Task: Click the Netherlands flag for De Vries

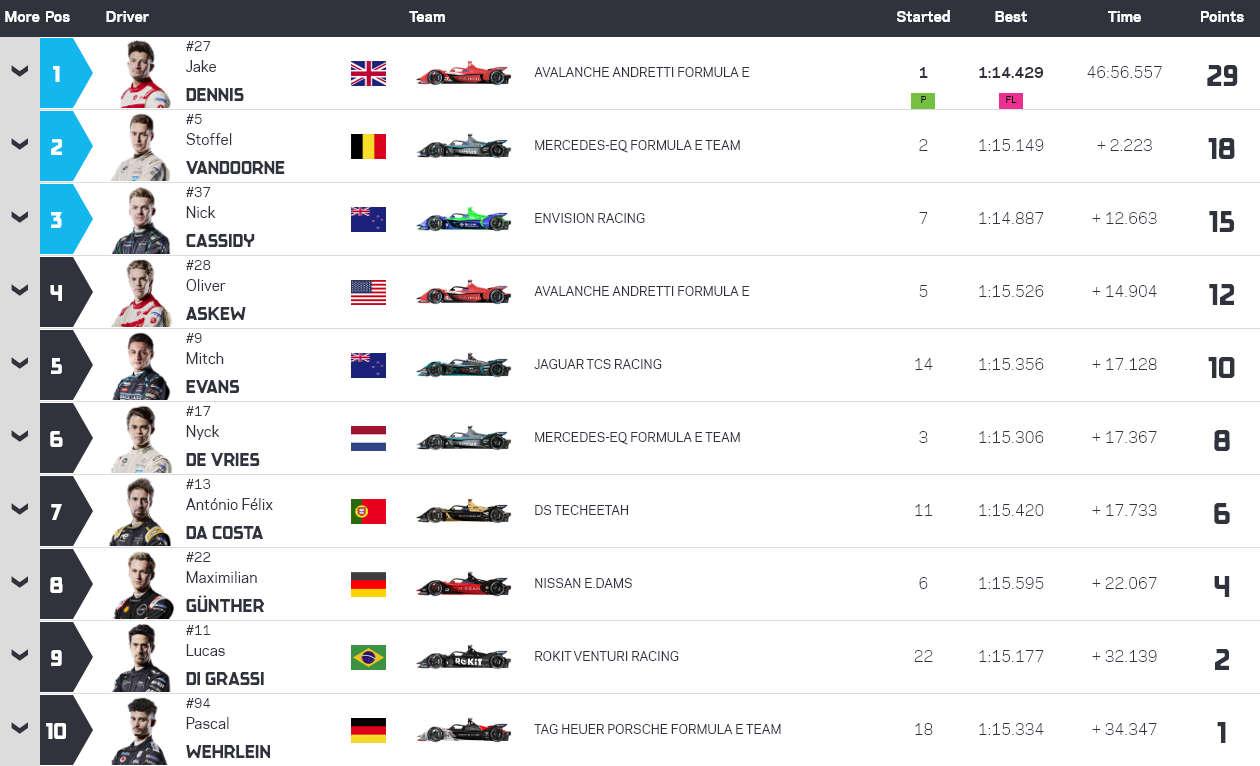Action: 368,438
